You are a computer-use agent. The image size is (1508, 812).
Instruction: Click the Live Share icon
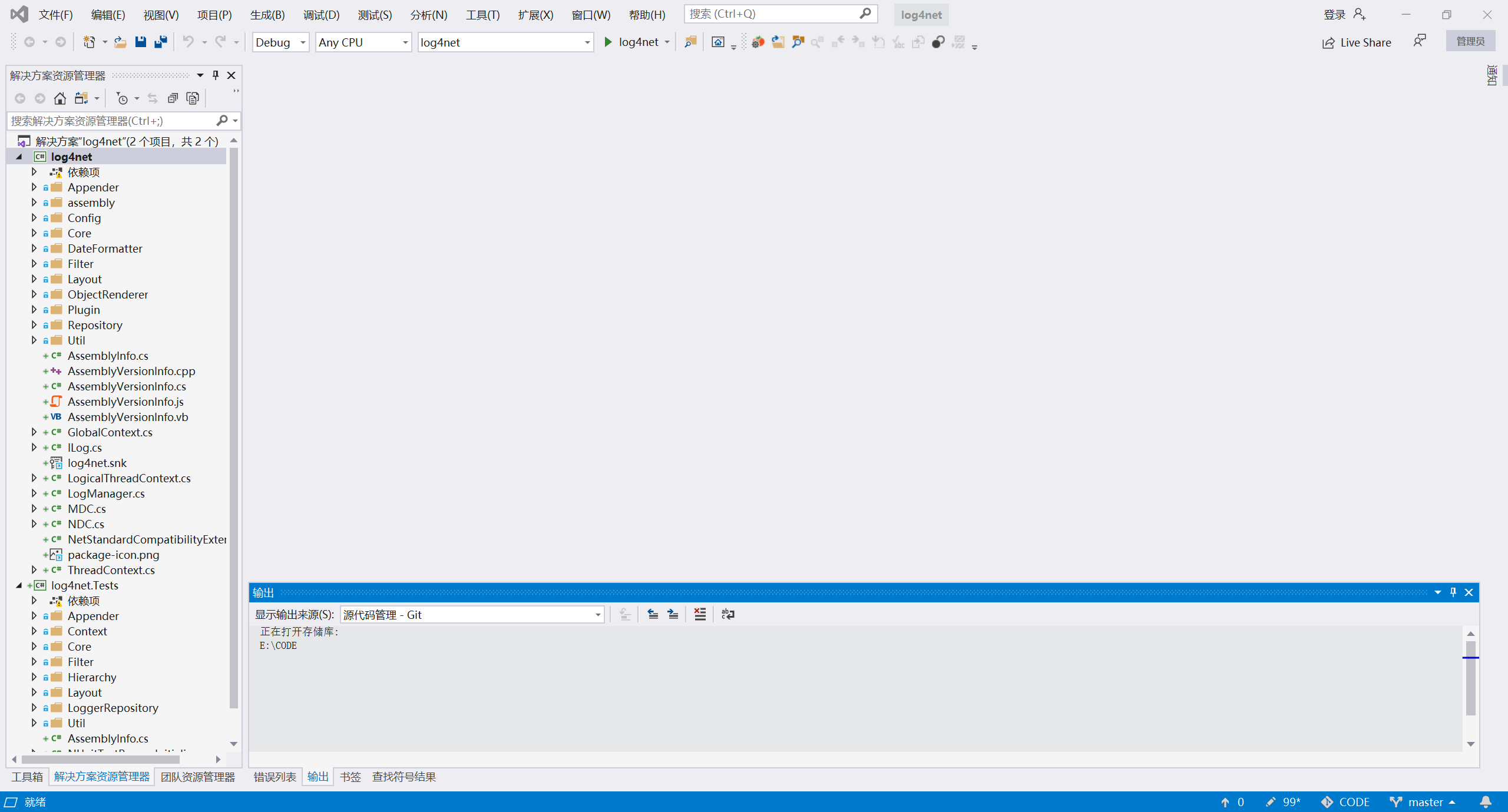1327,42
